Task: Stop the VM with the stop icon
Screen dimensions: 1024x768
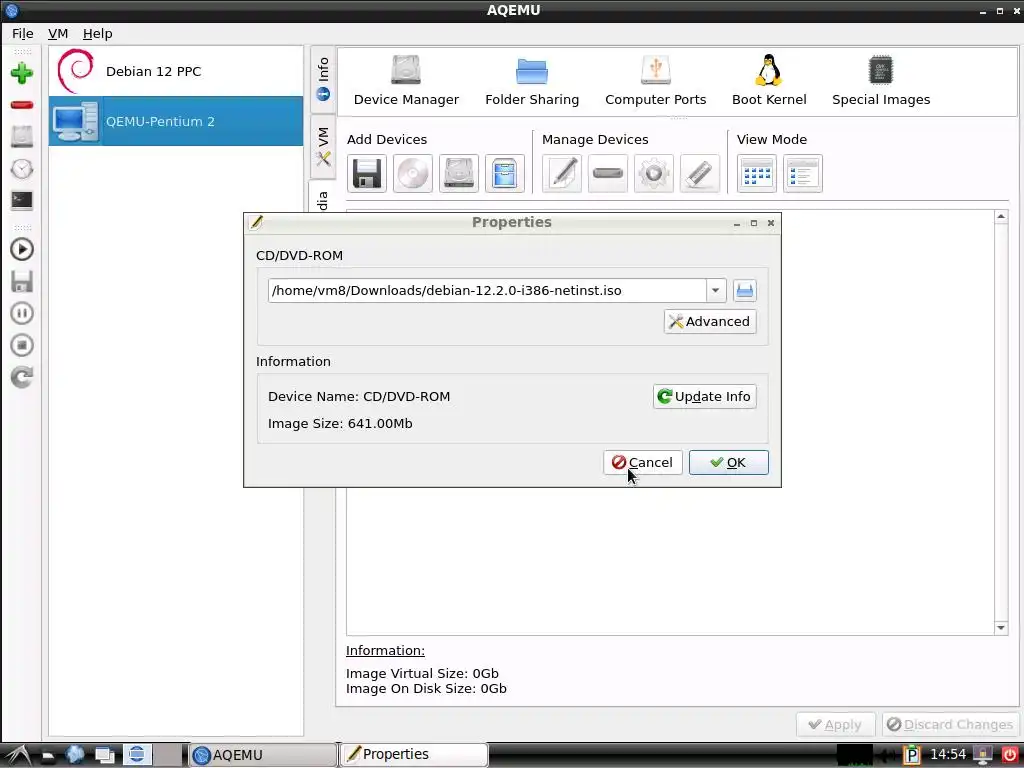Action: [22, 345]
